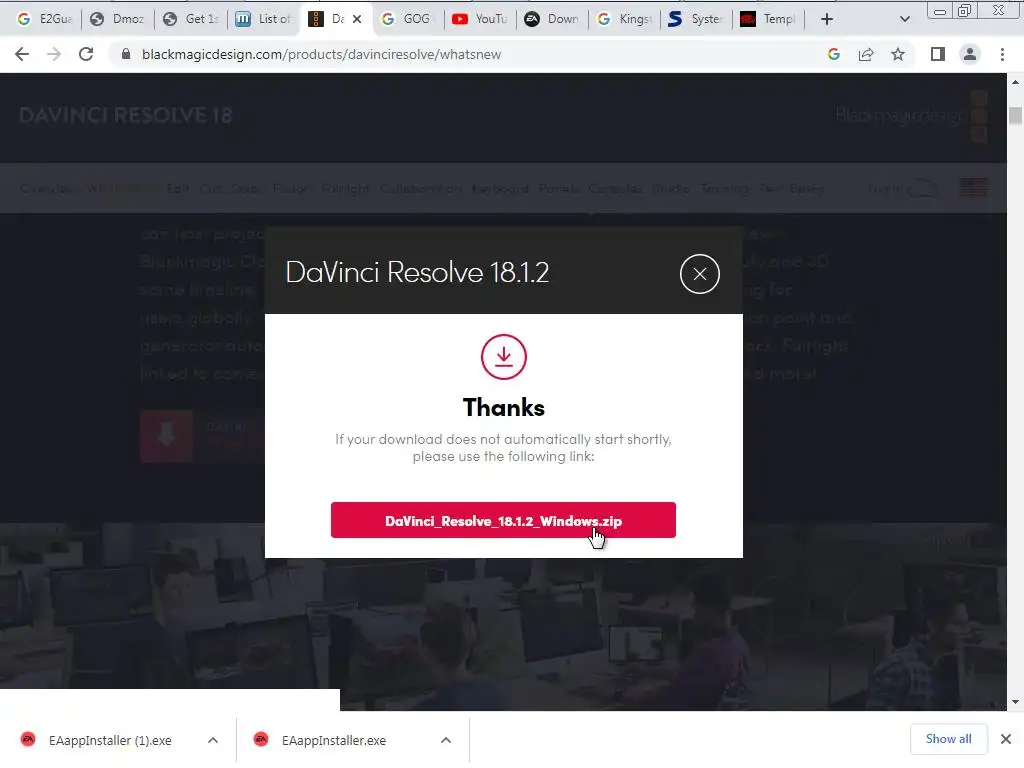1024x768 pixels.
Task: Click the padlock site info icon
Action: coord(126,54)
